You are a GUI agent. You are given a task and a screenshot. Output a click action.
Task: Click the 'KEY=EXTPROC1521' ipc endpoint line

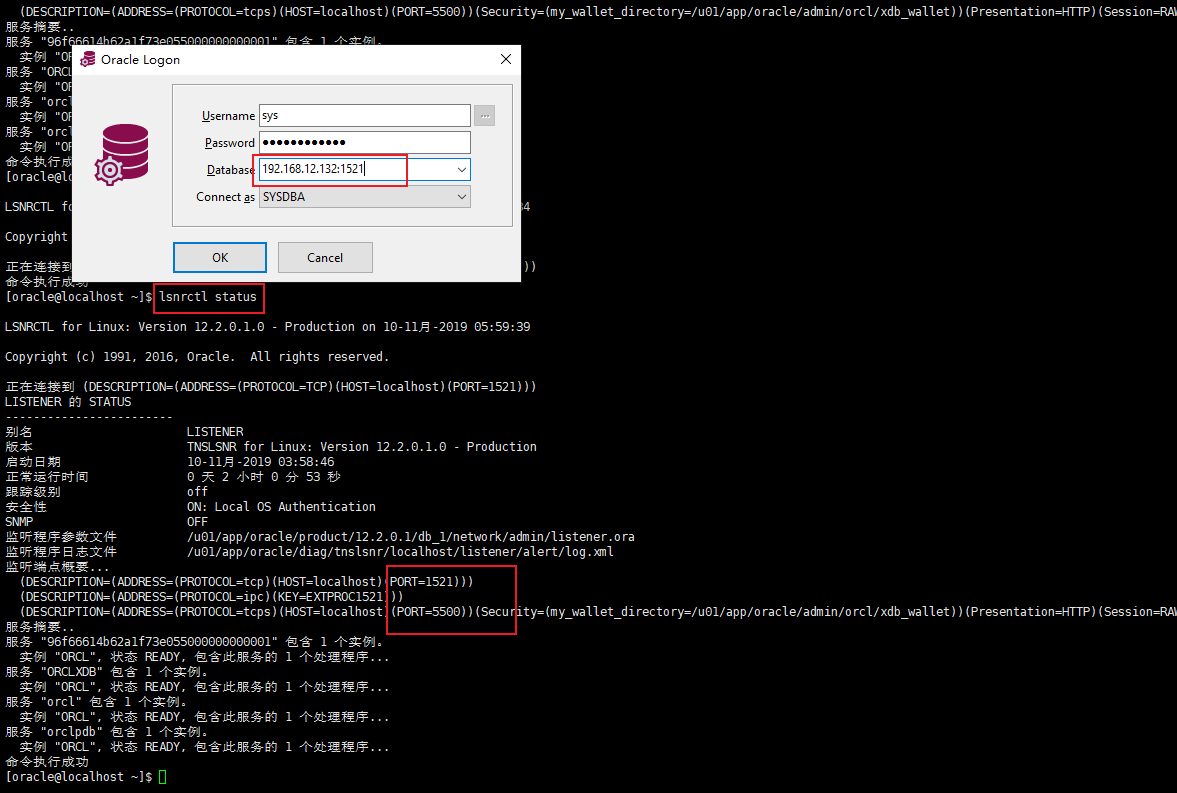(212, 597)
